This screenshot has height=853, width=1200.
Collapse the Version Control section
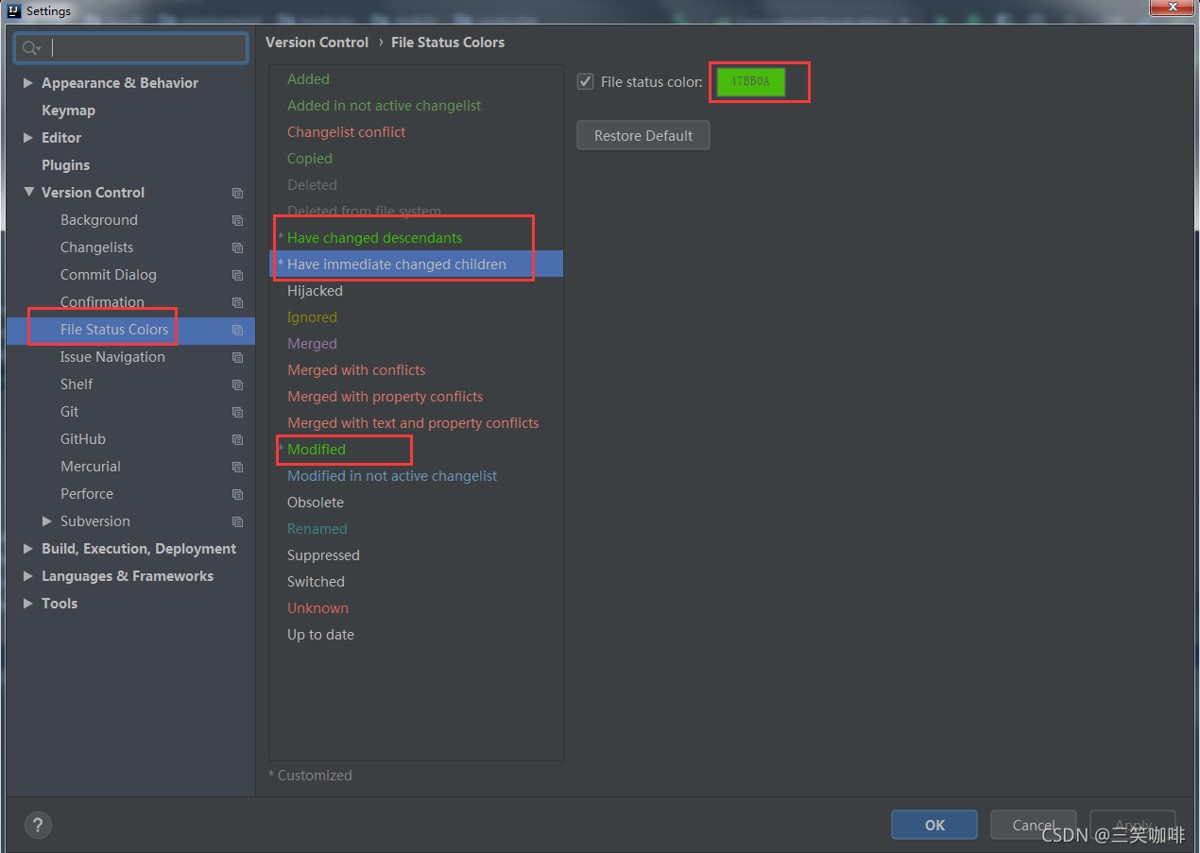[x=28, y=192]
